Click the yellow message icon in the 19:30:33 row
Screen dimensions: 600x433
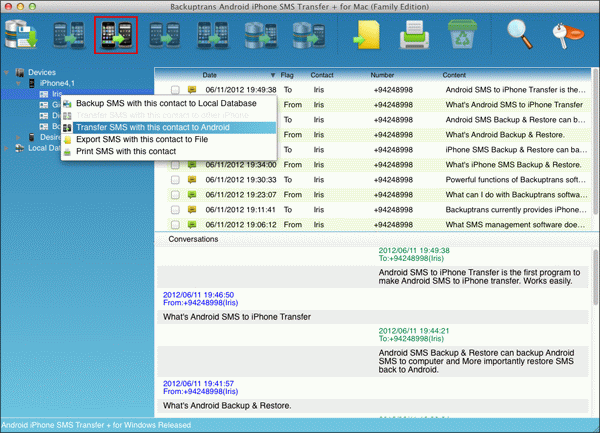coord(192,180)
